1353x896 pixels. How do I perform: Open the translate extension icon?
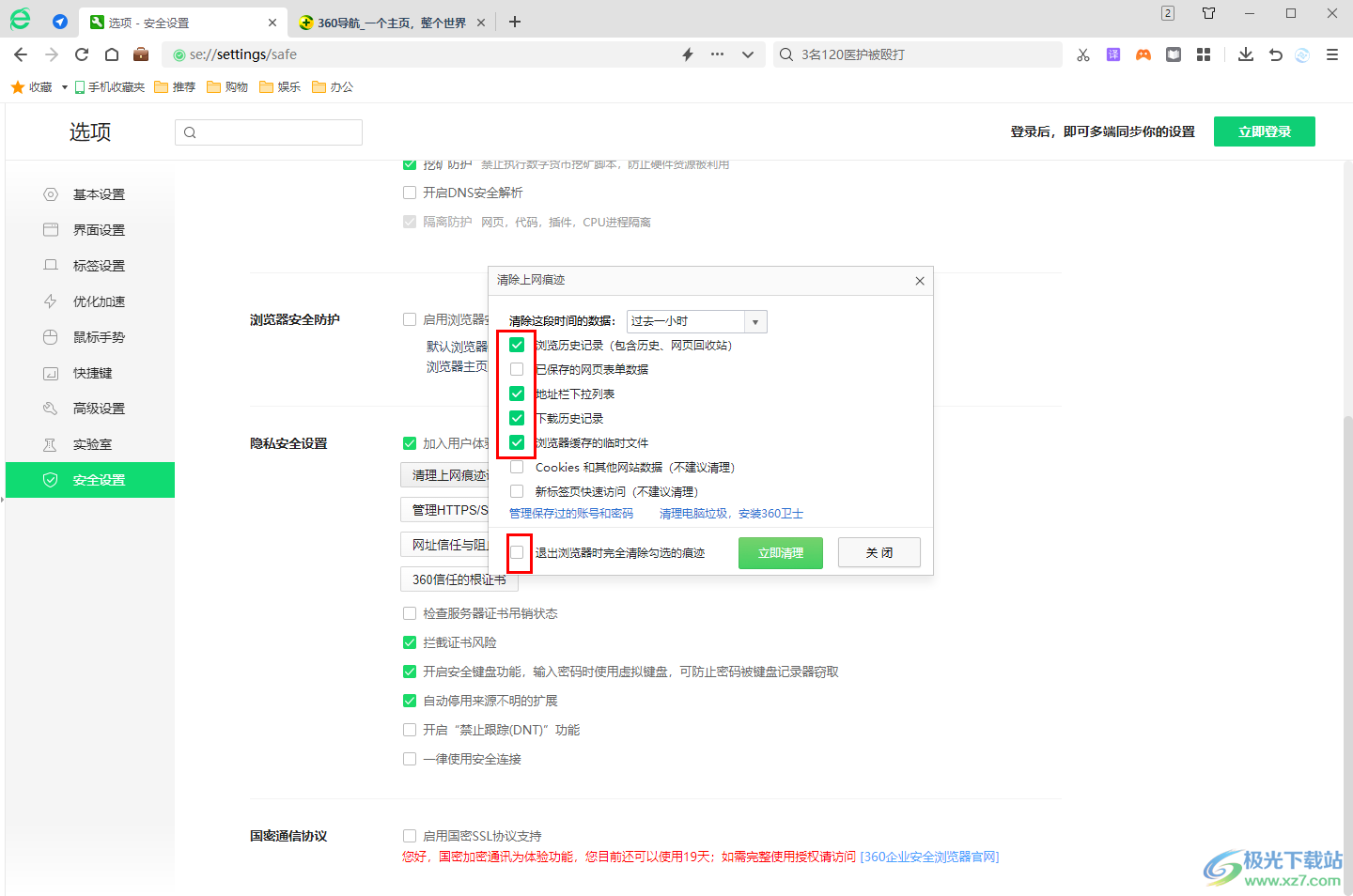[1113, 54]
